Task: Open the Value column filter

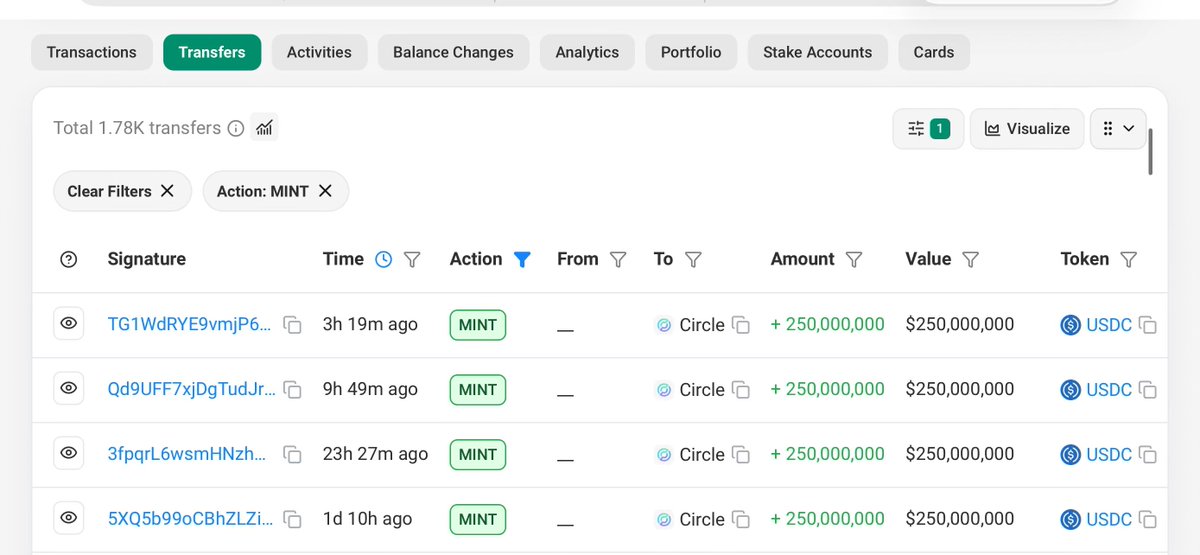Action: (970, 259)
